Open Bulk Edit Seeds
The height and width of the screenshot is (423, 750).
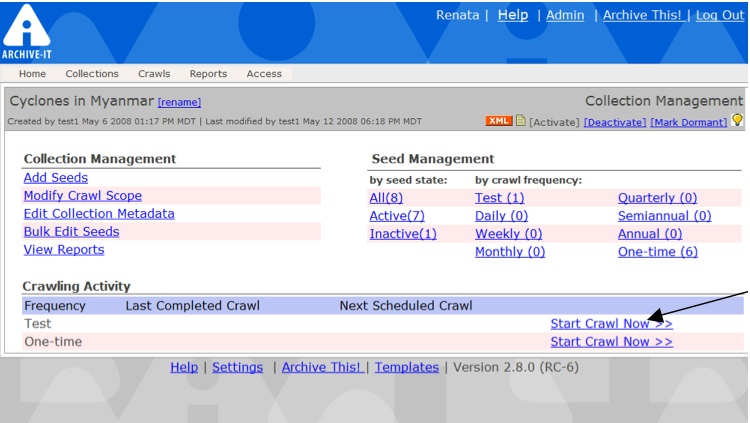[x=71, y=232]
